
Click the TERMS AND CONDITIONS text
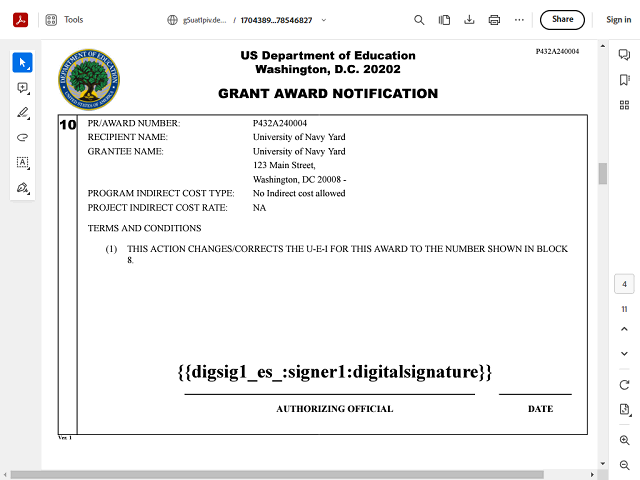point(144,228)
